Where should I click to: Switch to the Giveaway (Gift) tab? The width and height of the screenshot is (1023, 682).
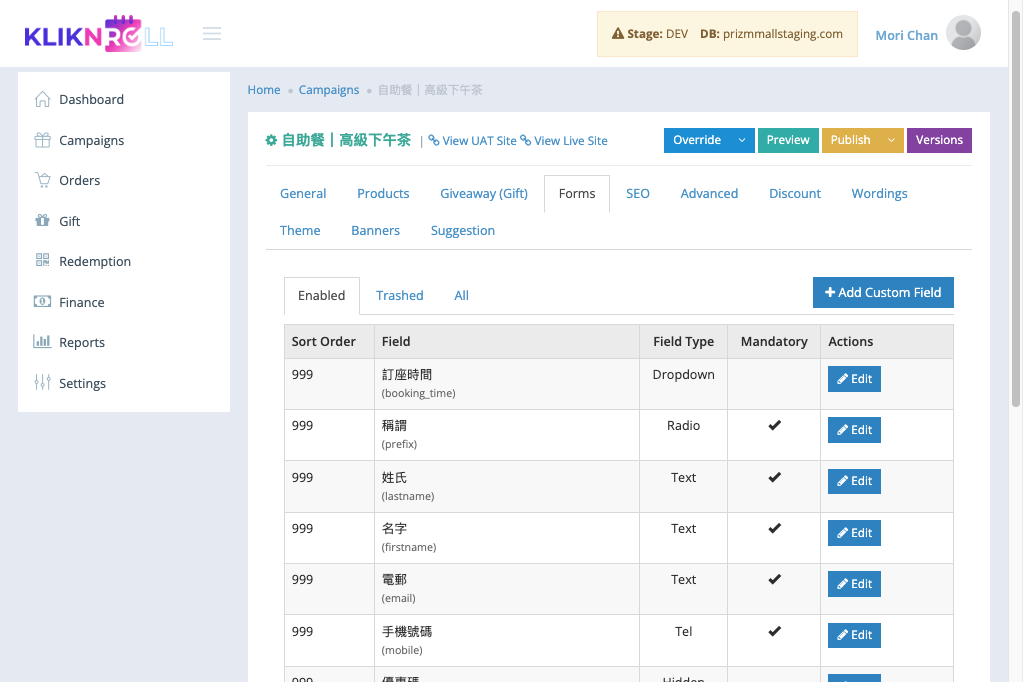coord(484,194)
